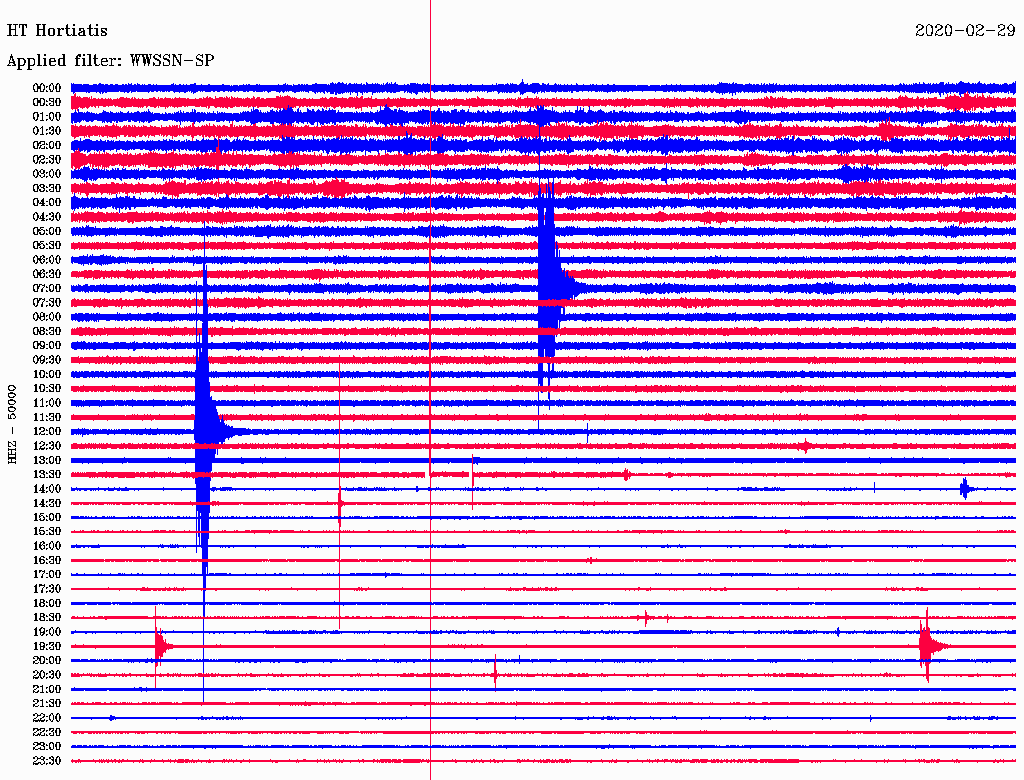Image resolution: width=1024 pixels, height=780 pixels.
Task: Select the 07:30 time row label
Action: 47,302
